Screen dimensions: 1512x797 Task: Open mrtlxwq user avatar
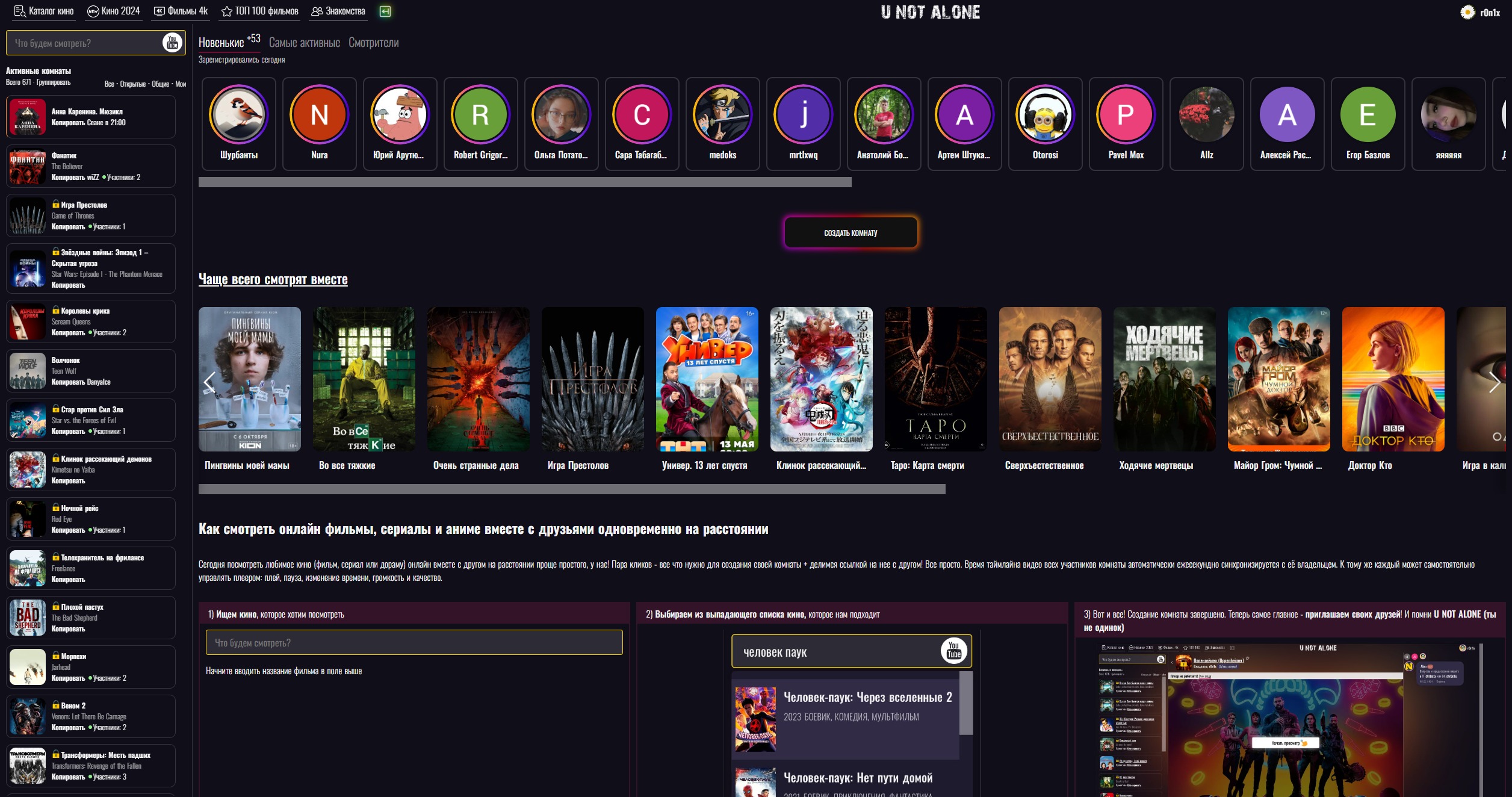coord(804,114)
